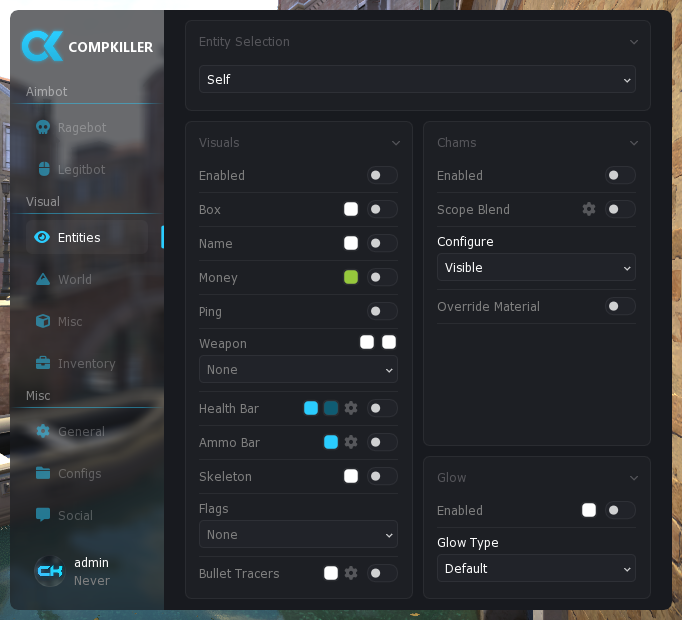682x620 pixels.
Task: Collapse the Entity Selection section chevron
Action: pyautogui.click(x=634, y=42)
